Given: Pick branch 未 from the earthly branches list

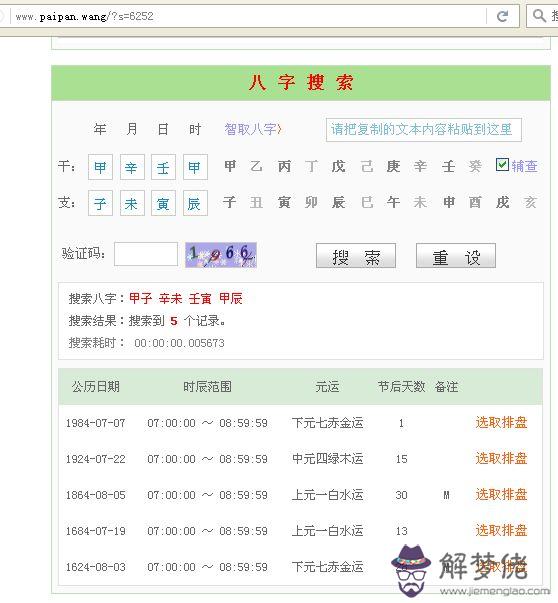Looking at the screenshot, I should click(420, 202).
